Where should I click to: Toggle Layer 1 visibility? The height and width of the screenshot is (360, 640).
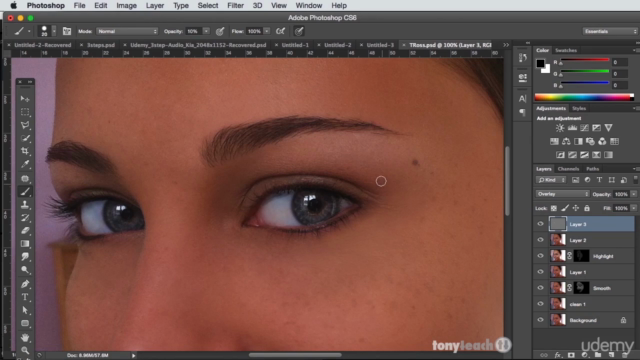(540, 272)
